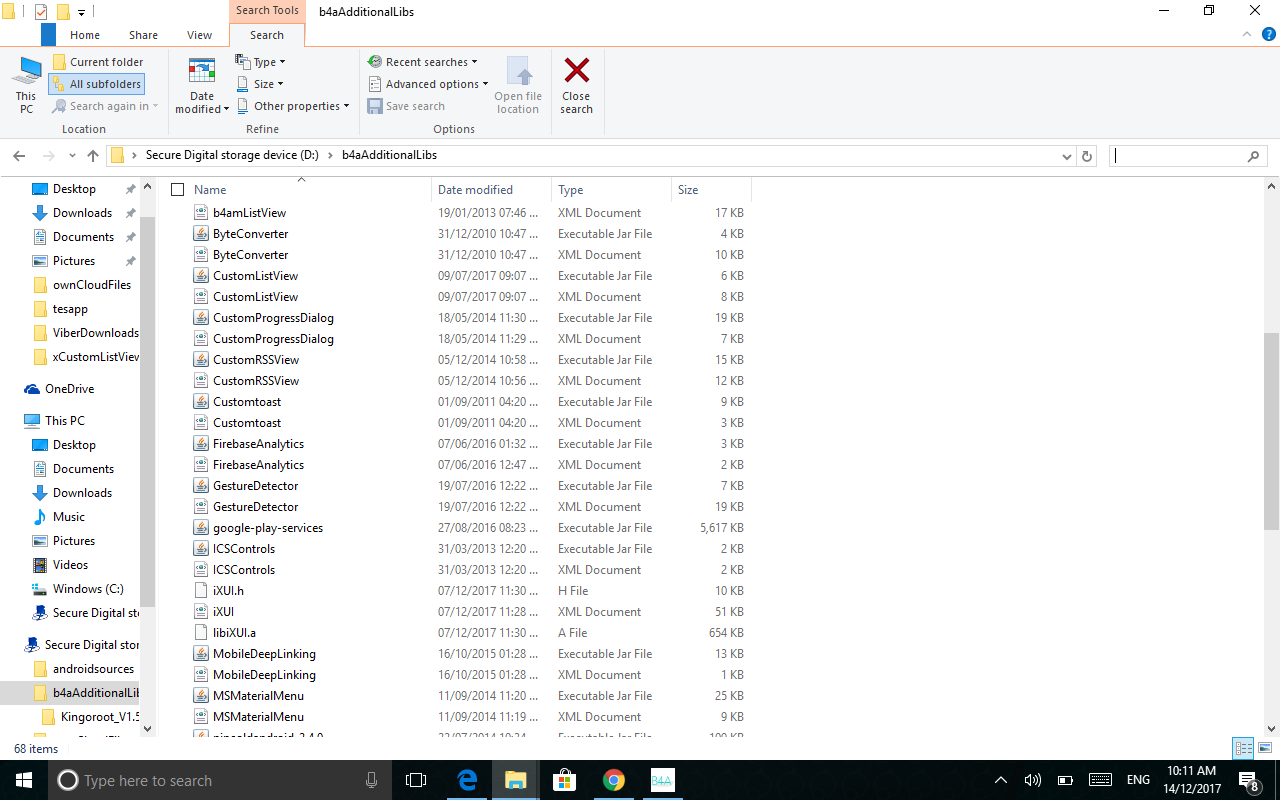Switch to Details view in status bar
The height and width of the screenshot is (800, 1280).
point(1244,748)
